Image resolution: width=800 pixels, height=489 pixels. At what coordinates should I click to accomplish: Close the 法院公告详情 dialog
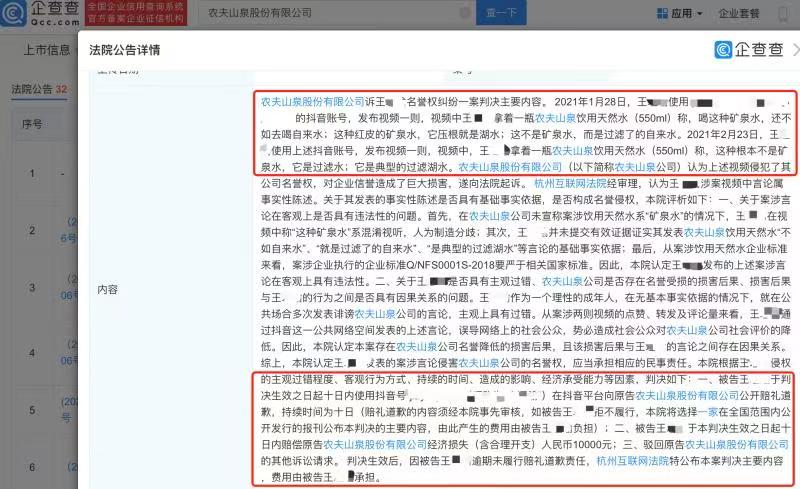coord(796,50)
